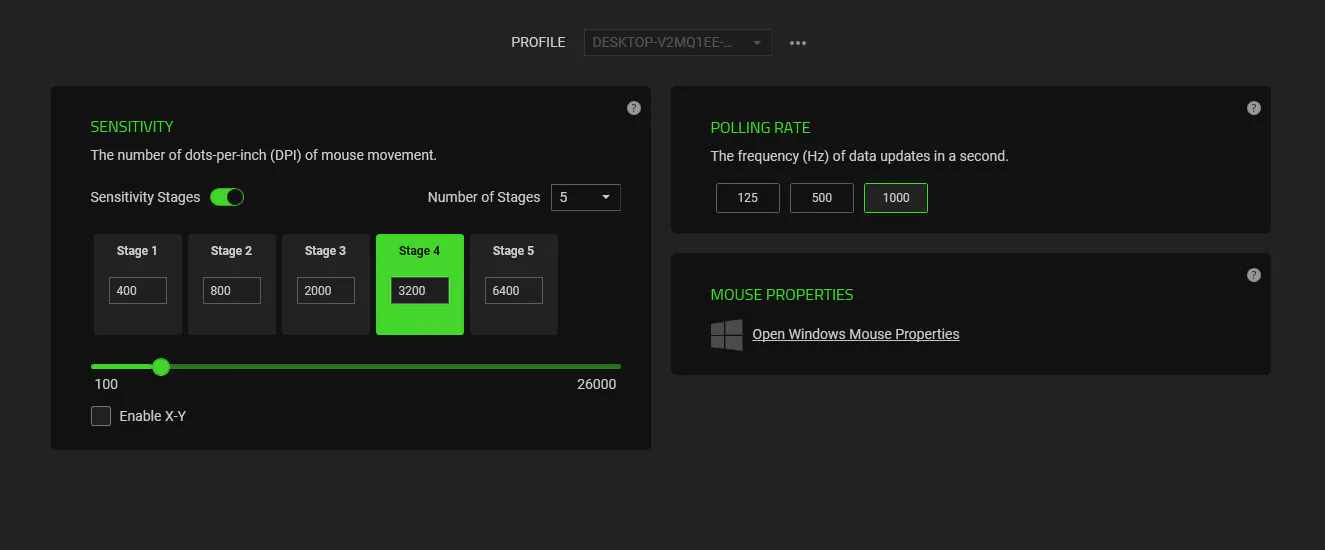Toggle the Sensitivity Stages switch
Viewport: 1325px width, 550px height.
click(x=227, y=197)
